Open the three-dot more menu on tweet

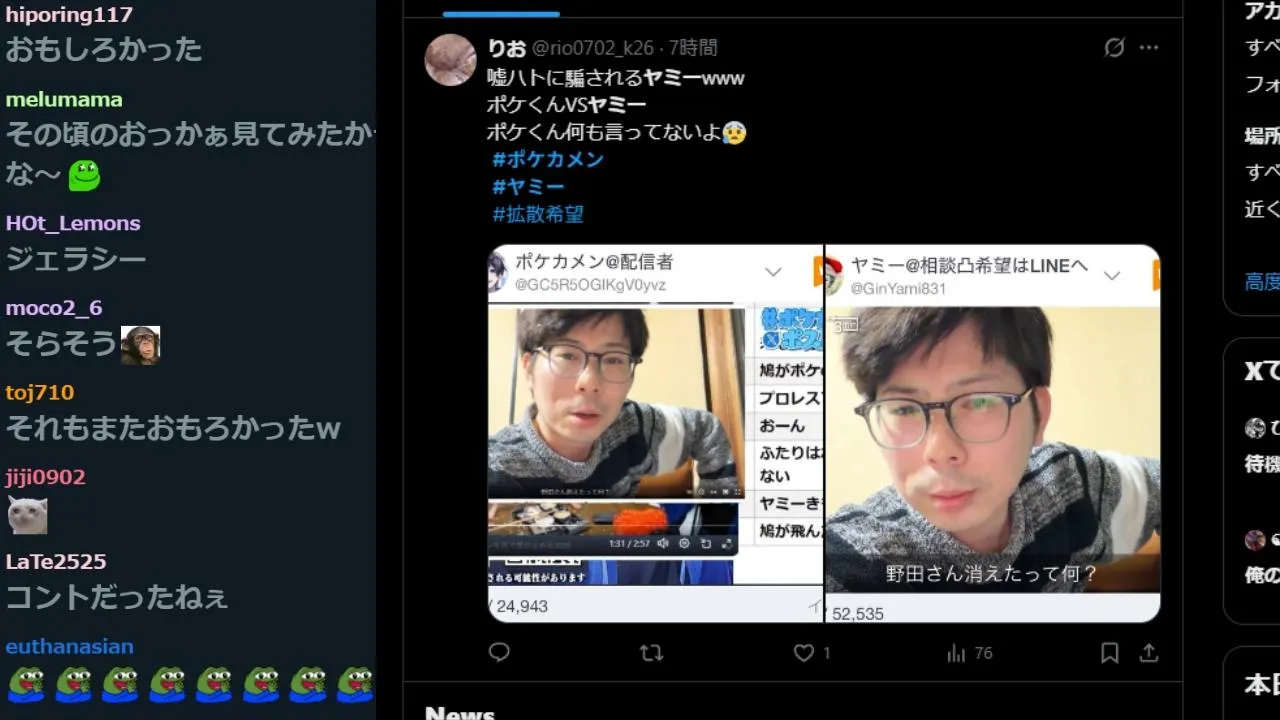tap(1149, 47)
